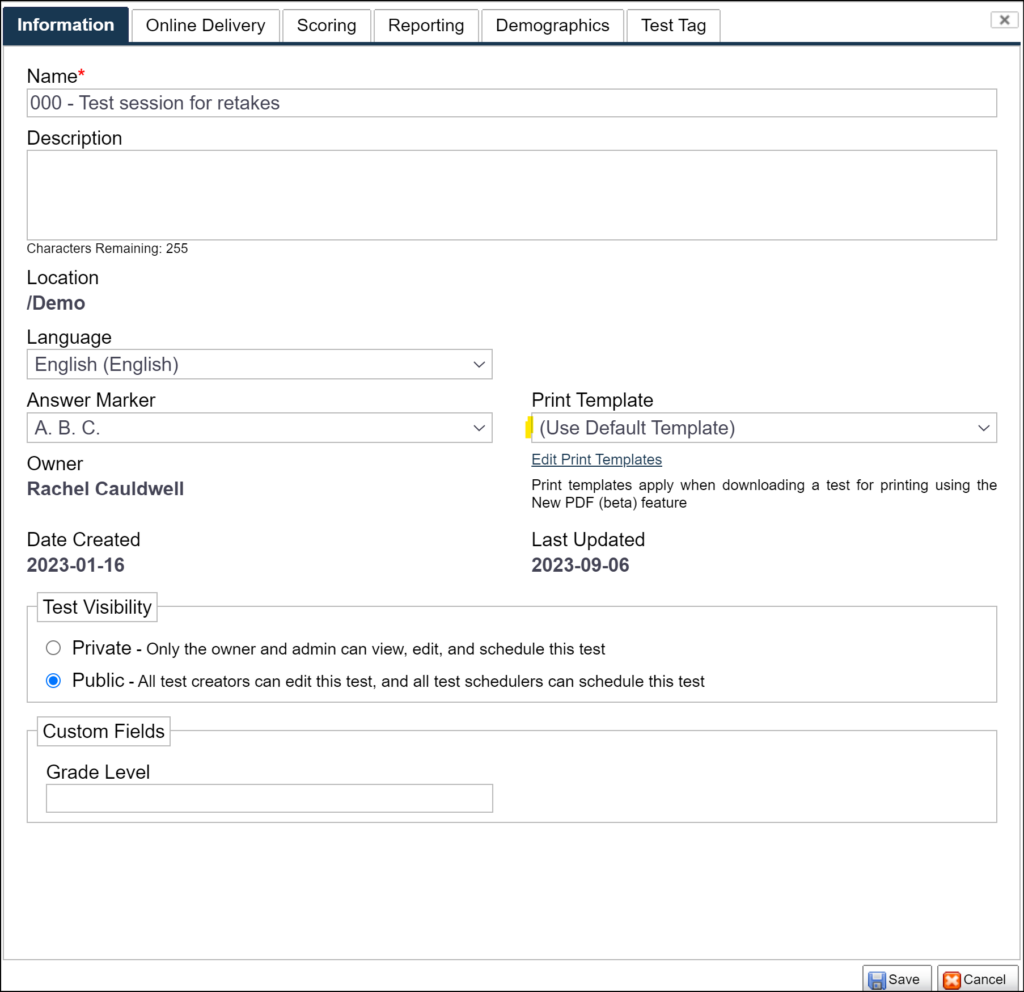Follow the Edit Print Templates link
1024x992 pixels.
(596, 460)
